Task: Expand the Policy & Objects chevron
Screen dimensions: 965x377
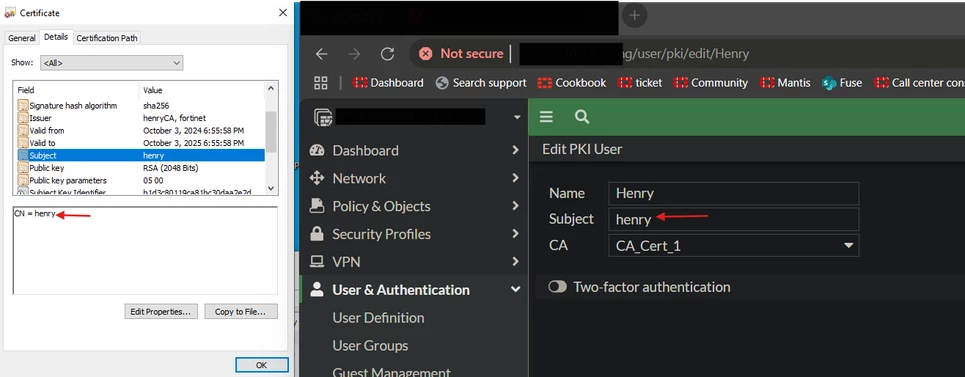Action: pos(515,207)
